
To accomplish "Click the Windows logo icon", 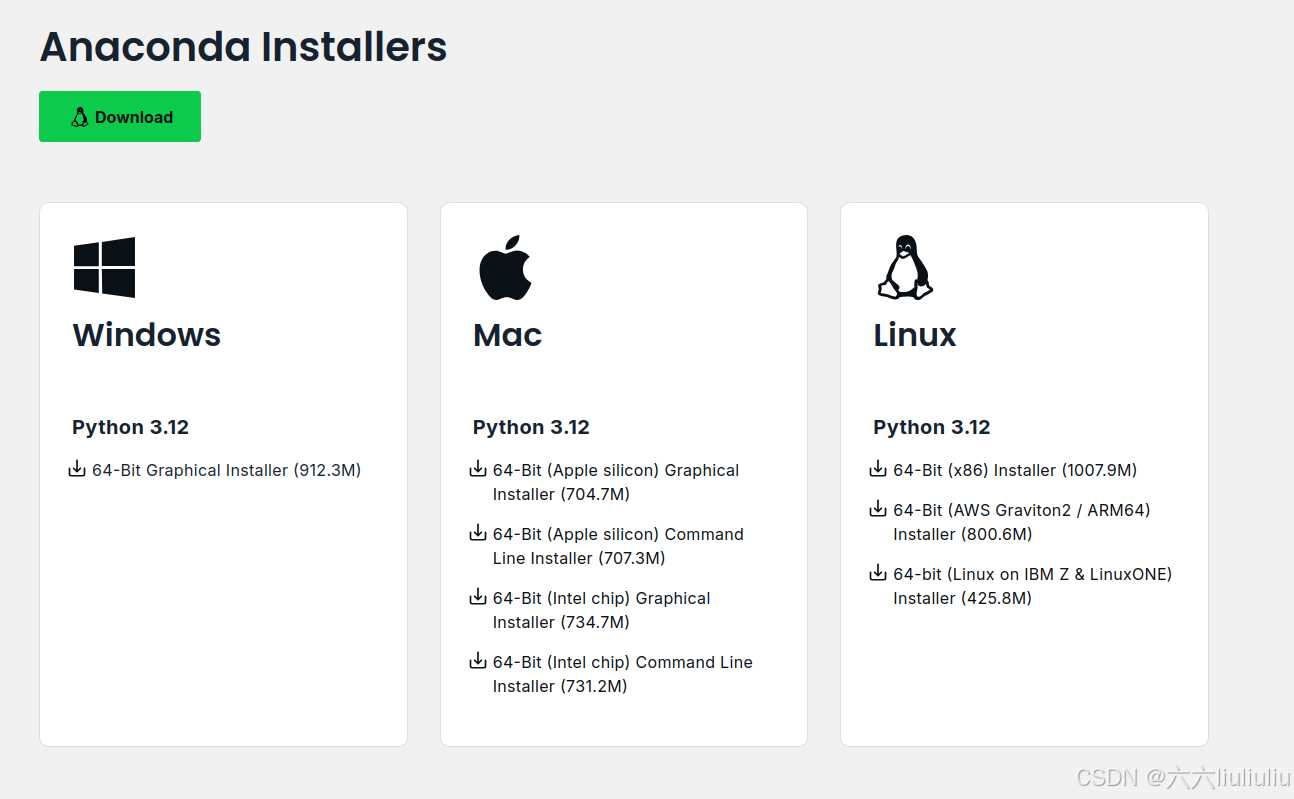I will pos(104,267).
